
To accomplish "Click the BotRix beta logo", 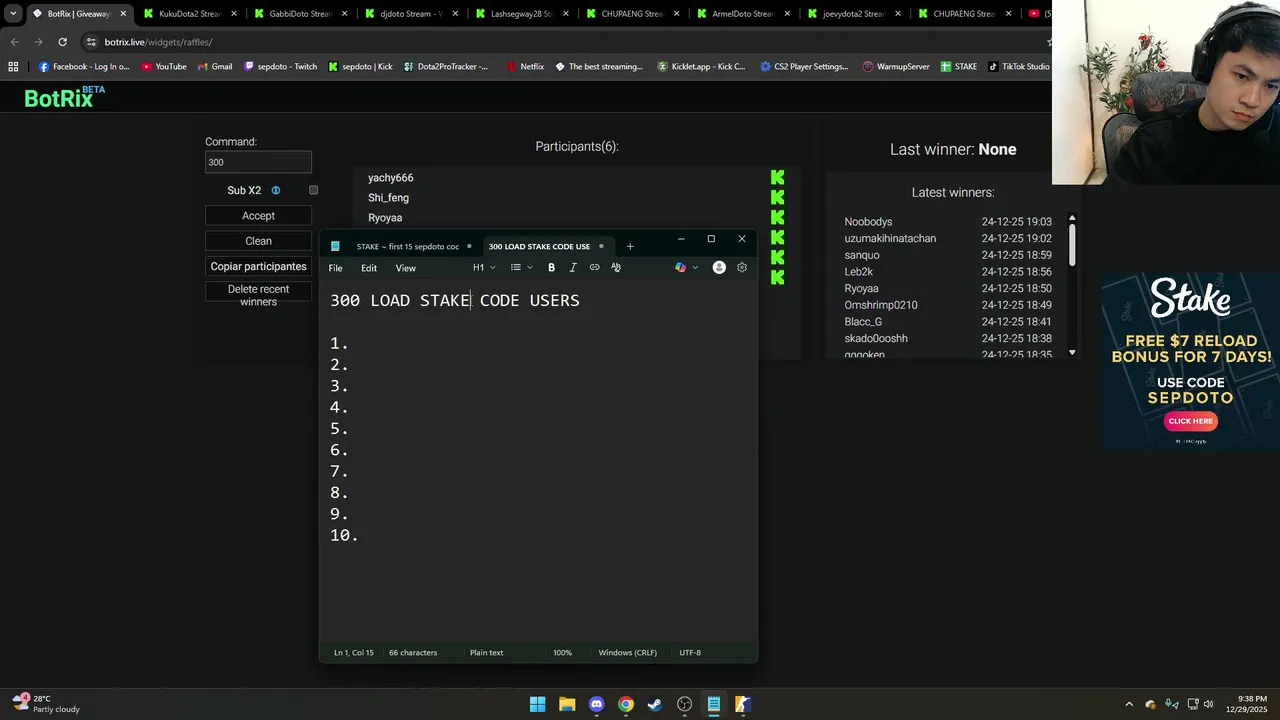I will pos(64,97).
